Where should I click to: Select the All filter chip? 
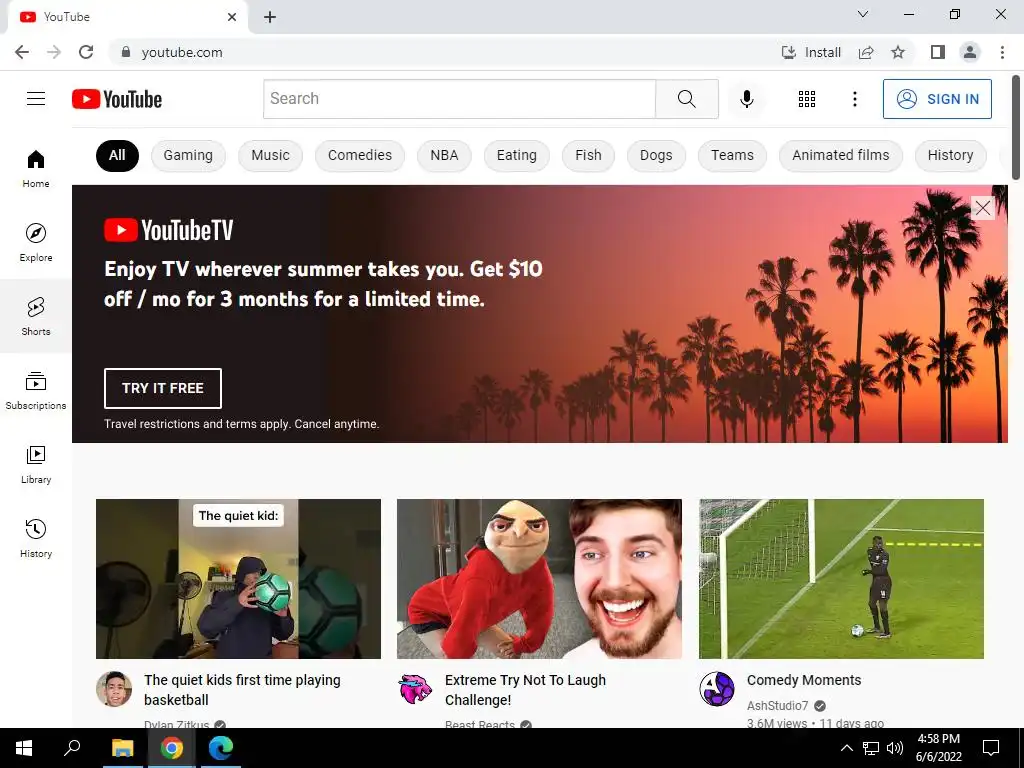(x=118, y=155)
